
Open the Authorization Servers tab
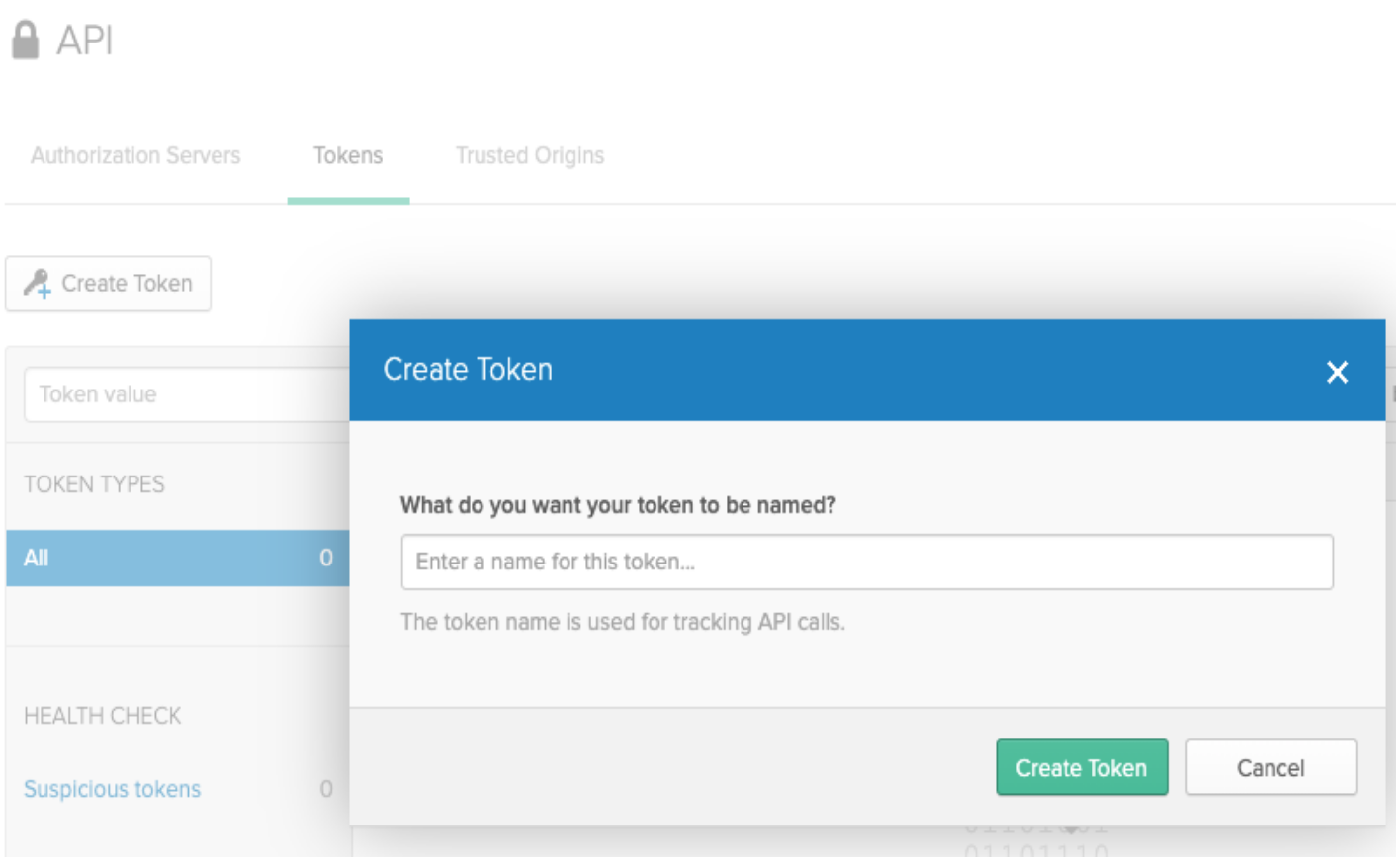pyautogui.click(x=135, y=155)
